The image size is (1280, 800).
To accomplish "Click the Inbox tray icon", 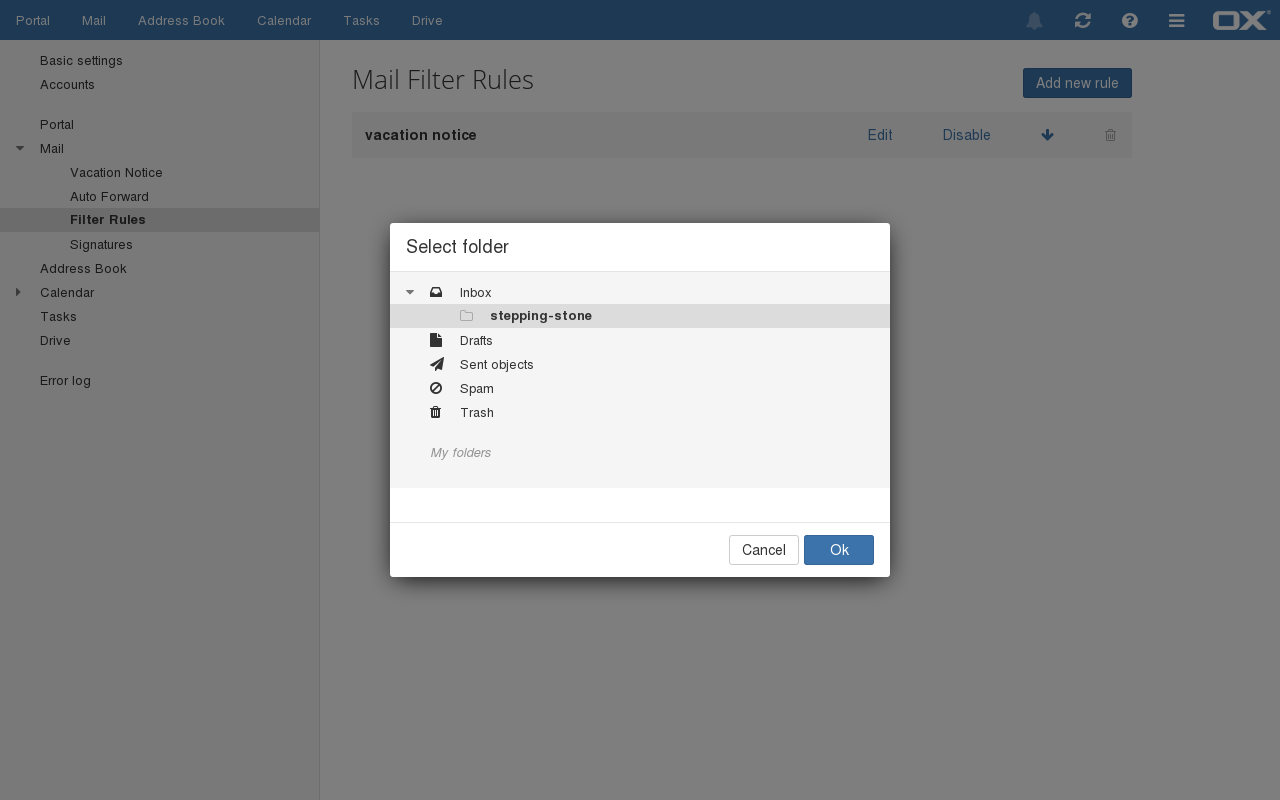I will [x=436, y=292].
